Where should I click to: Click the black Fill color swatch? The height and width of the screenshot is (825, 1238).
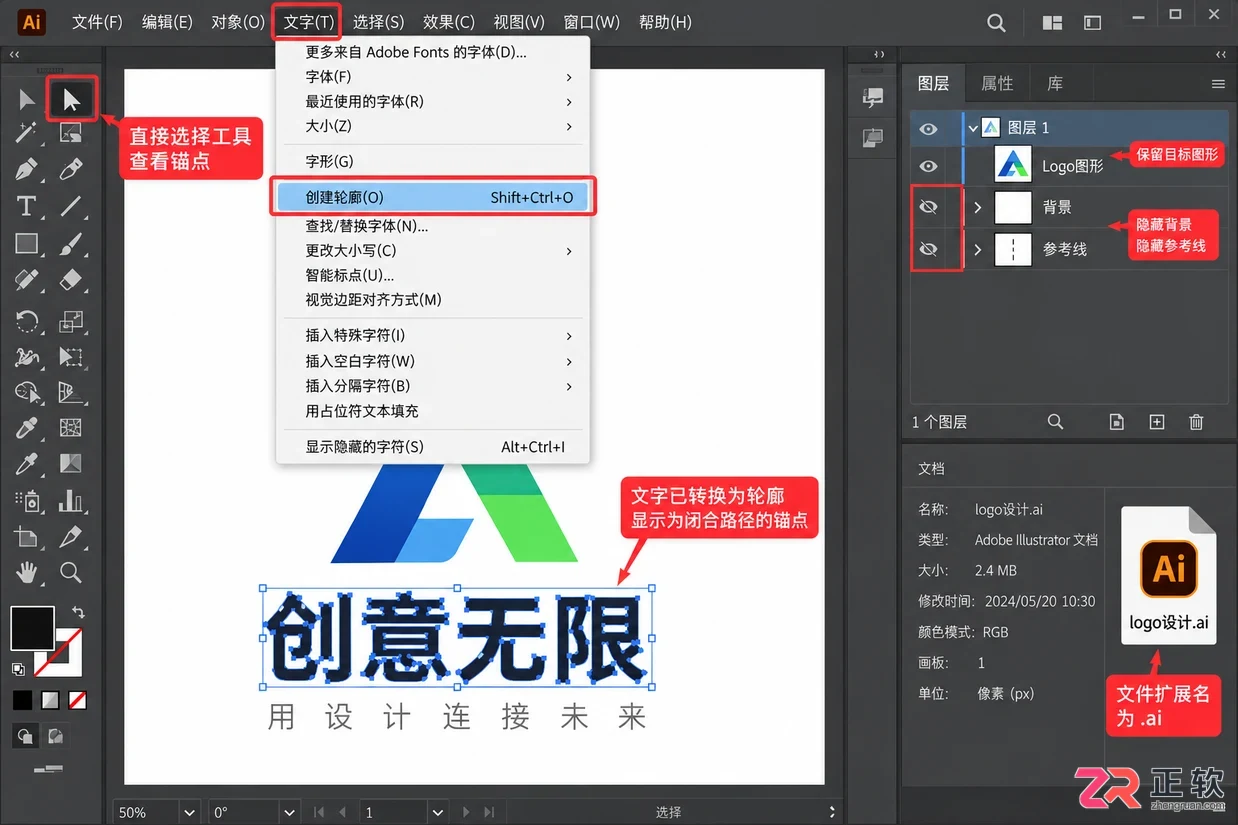(32, 627)
